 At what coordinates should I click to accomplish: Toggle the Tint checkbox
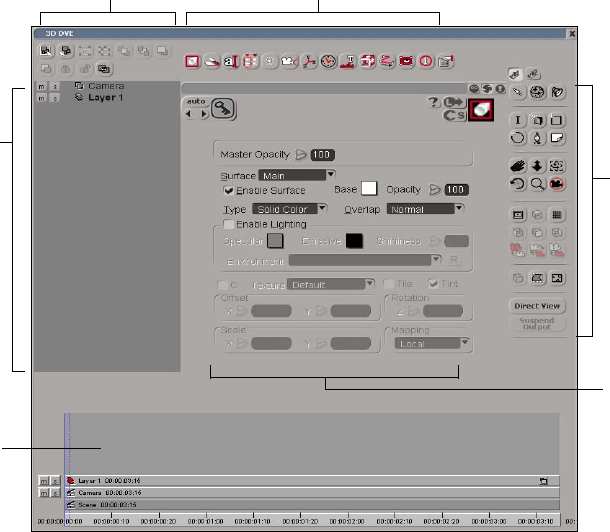pyautogui.click(x=433, y=284)
